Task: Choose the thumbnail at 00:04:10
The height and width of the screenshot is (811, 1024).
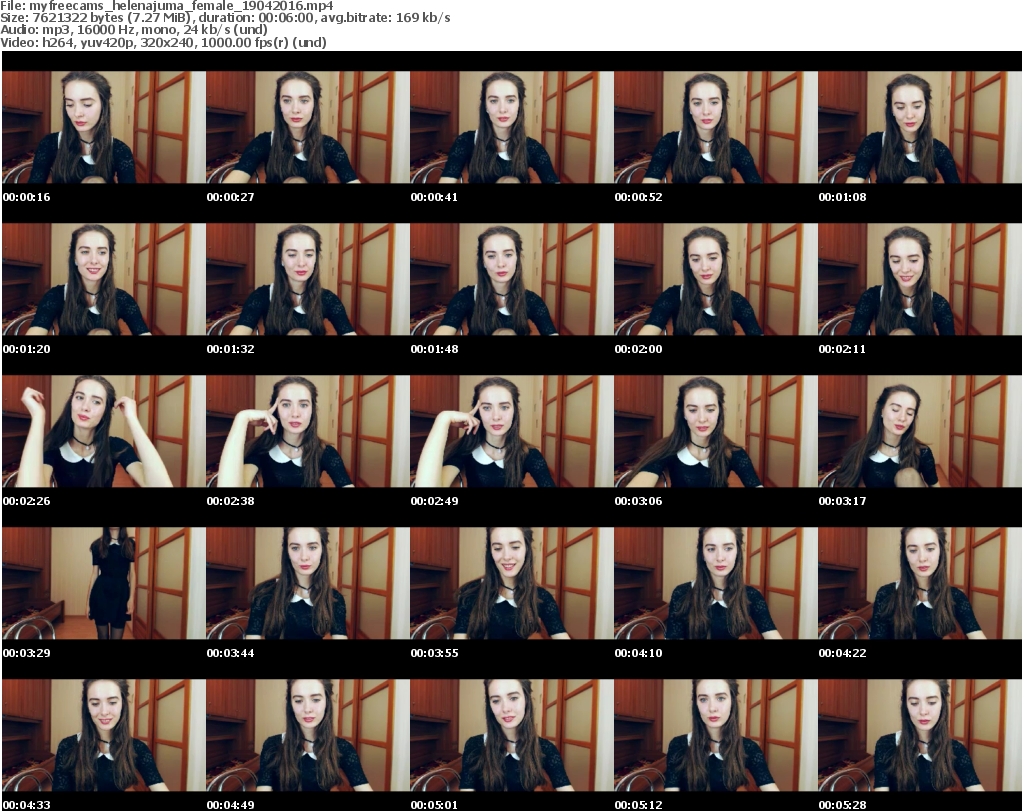Action: [716, 583]
